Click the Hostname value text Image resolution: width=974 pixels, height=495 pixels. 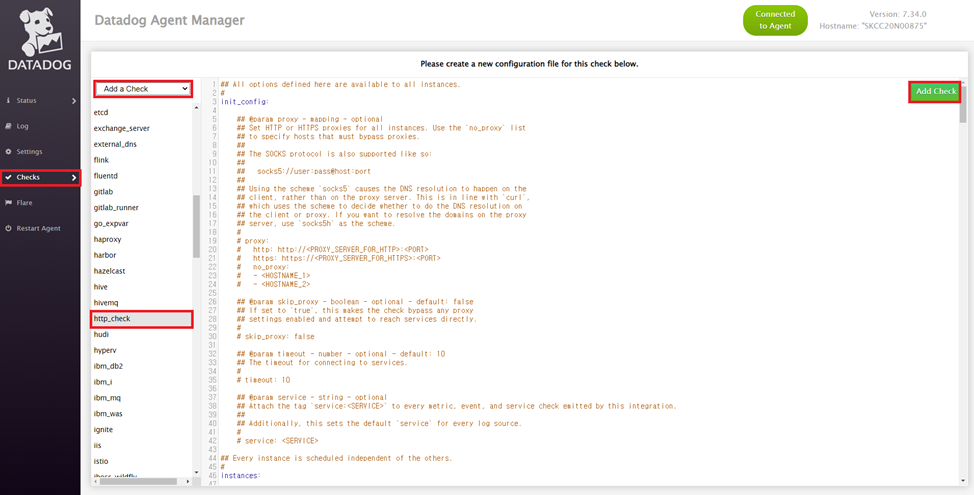click(896, 27)
